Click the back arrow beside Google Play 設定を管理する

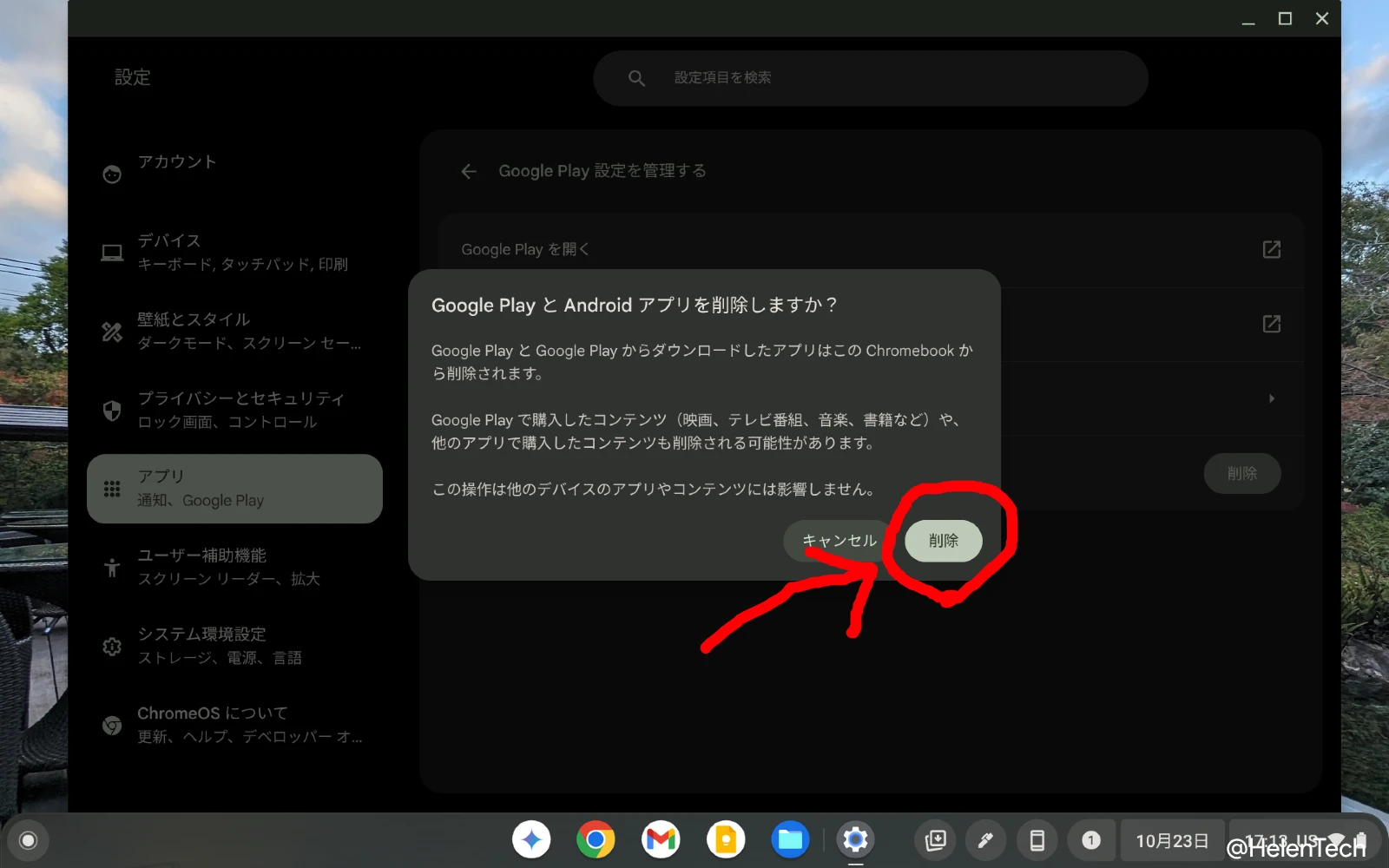coord(469,171)
